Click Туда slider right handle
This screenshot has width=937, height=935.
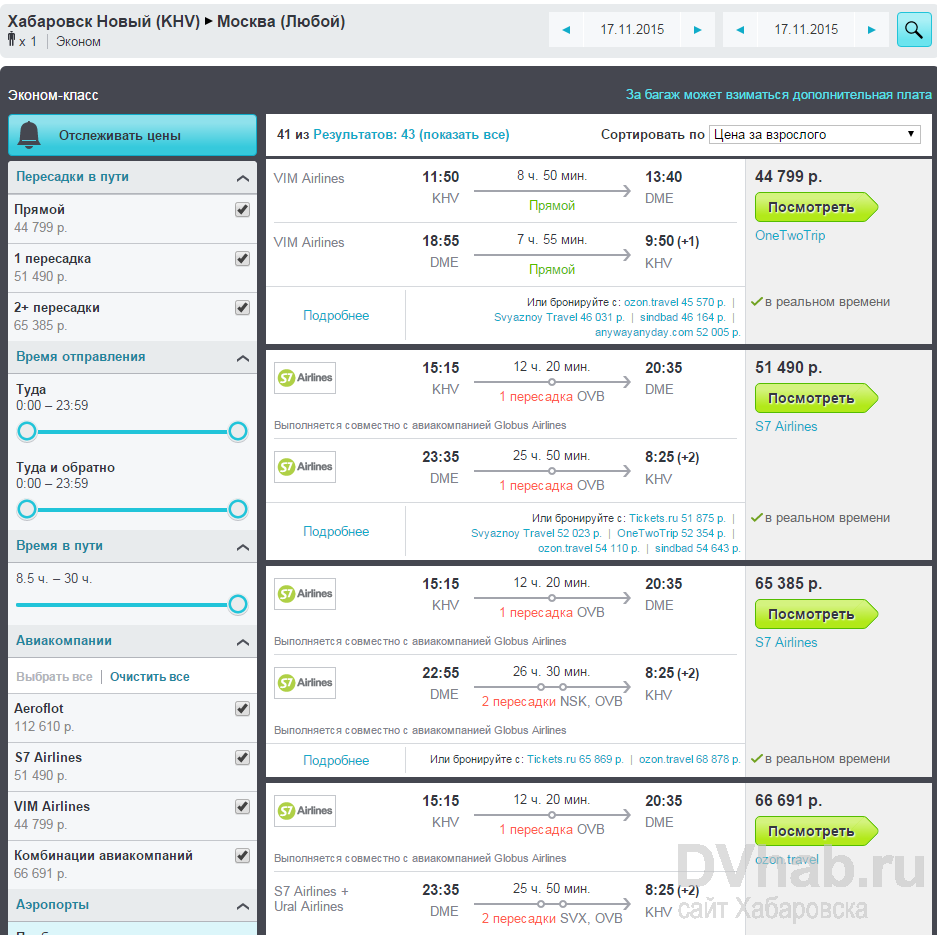click(x=238, y=431)
